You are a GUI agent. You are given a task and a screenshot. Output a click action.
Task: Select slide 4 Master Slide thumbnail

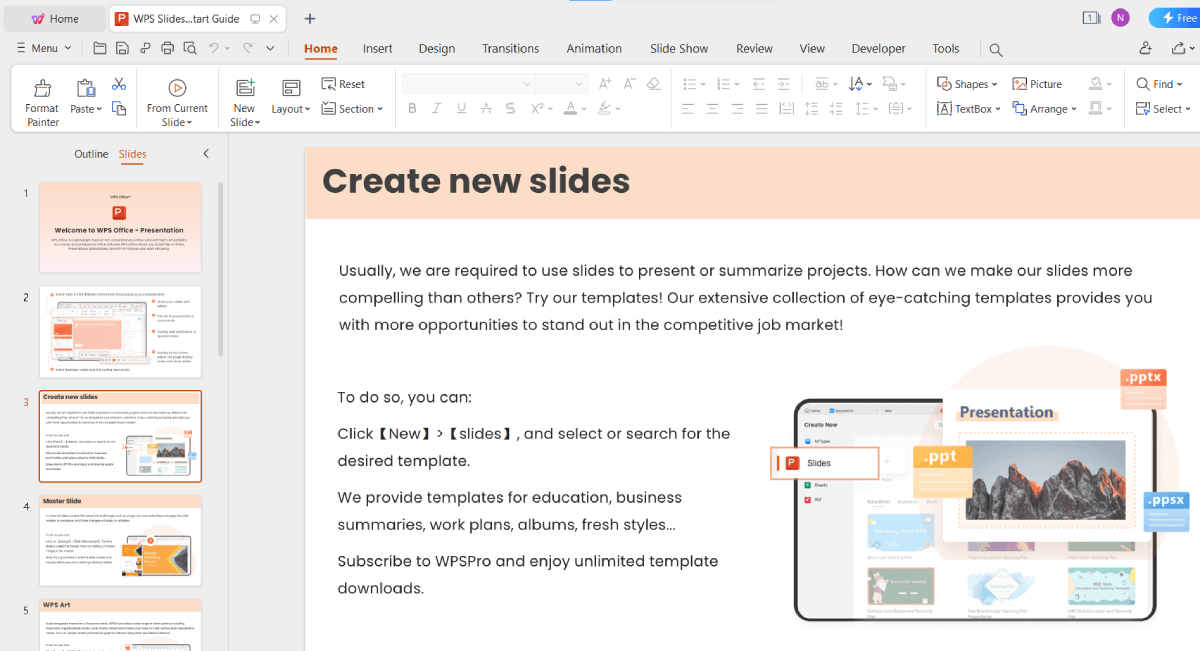point(120,540)
